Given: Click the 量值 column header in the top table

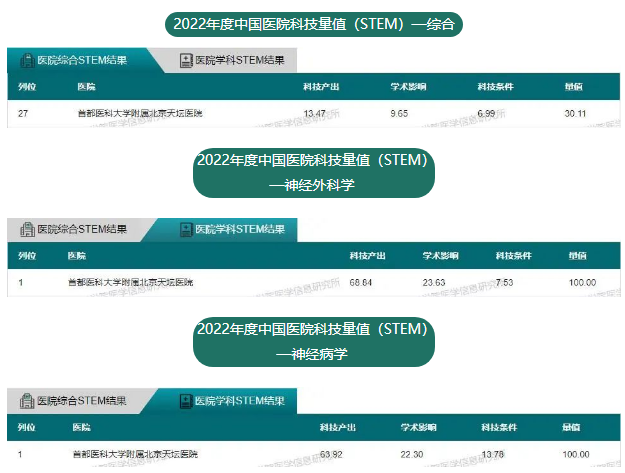Looking at the screenshot, I should point(572,87).
